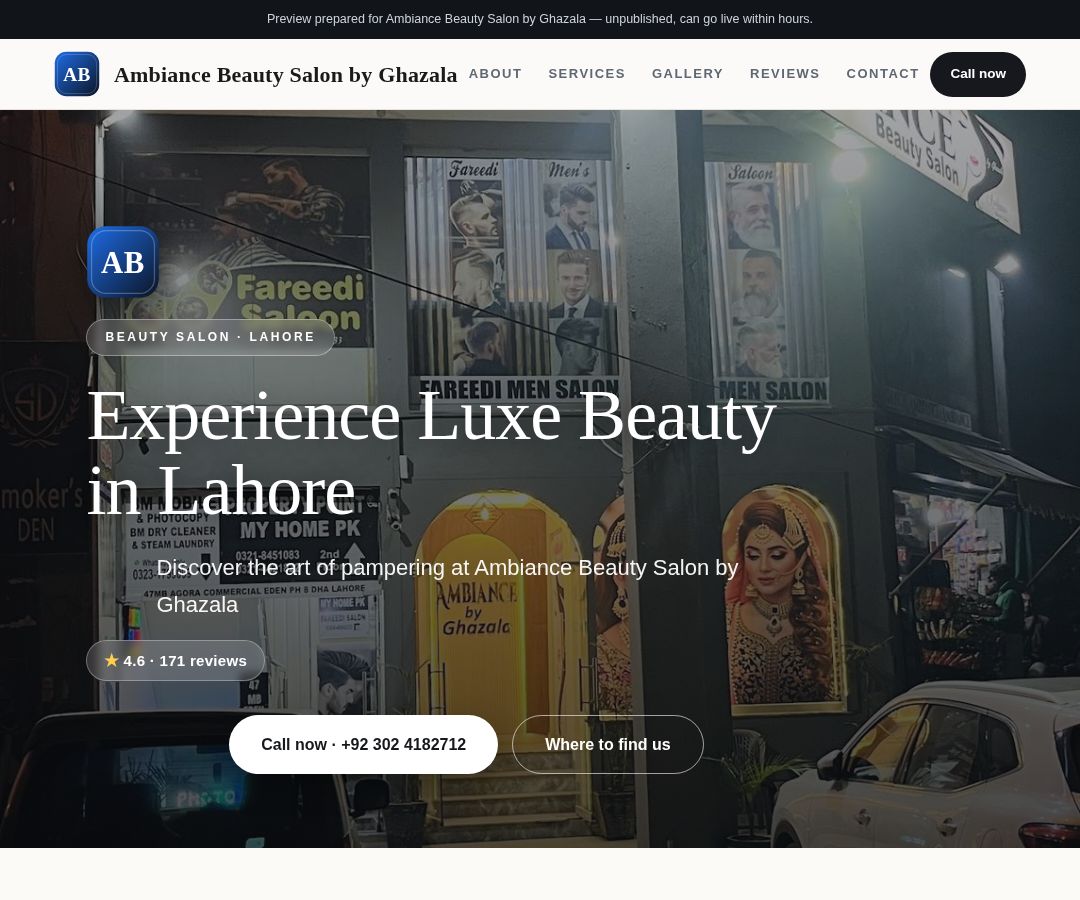Click the Call now button in the header
The image size is (1080, 900).
tap(977, 74)
